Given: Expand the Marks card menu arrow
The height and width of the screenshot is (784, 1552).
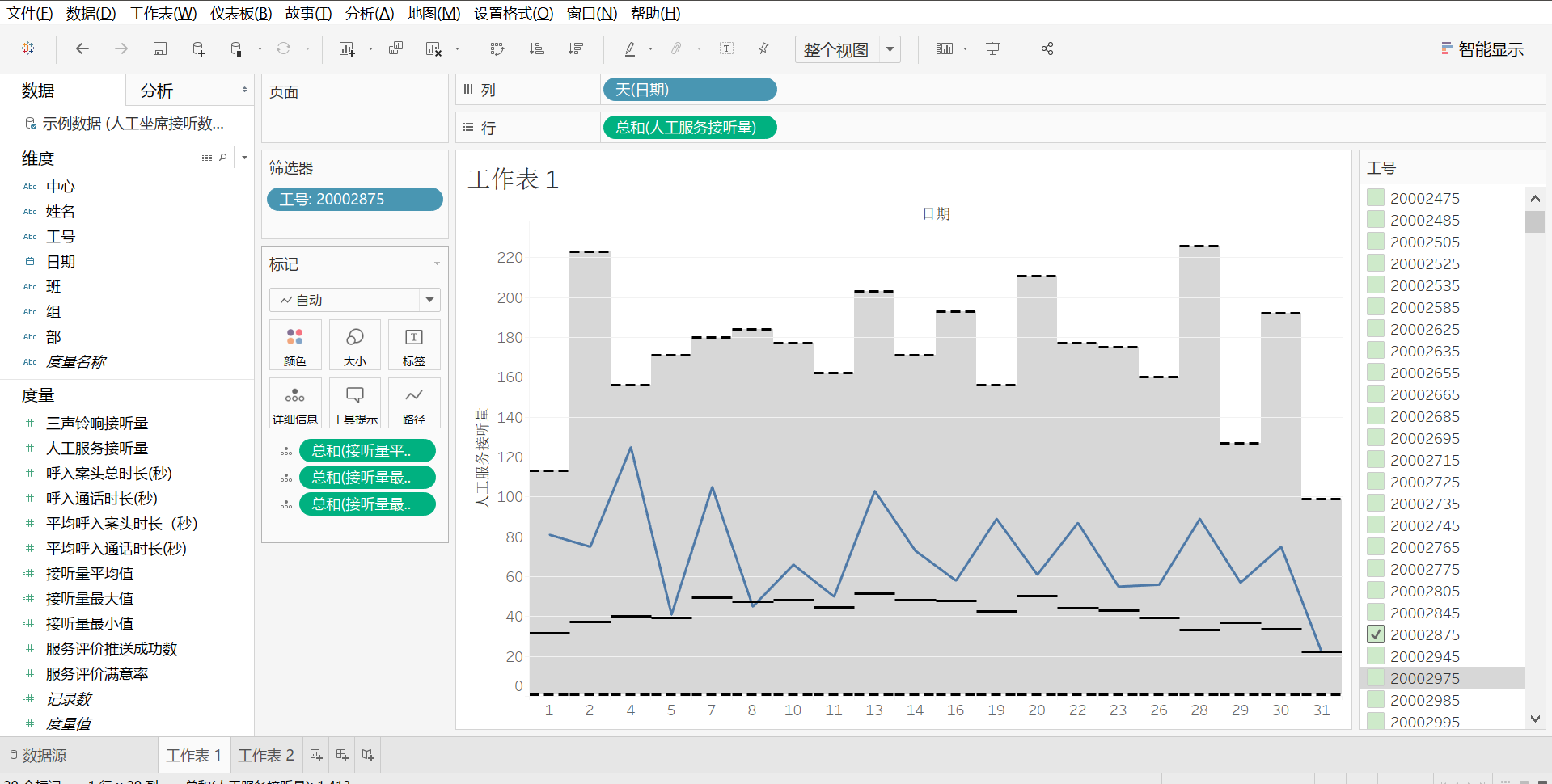Looking at the screenshot, I should coord(437,263).
